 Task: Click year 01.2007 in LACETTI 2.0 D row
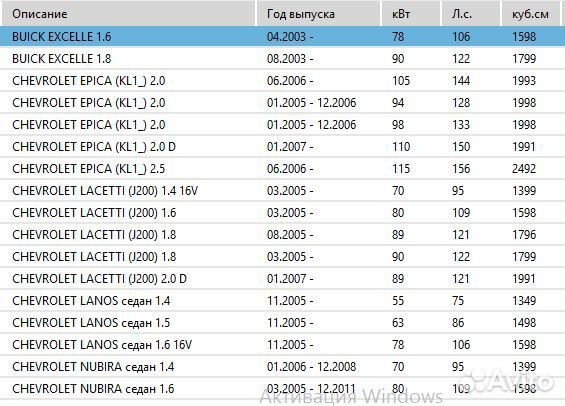[290, 278]
